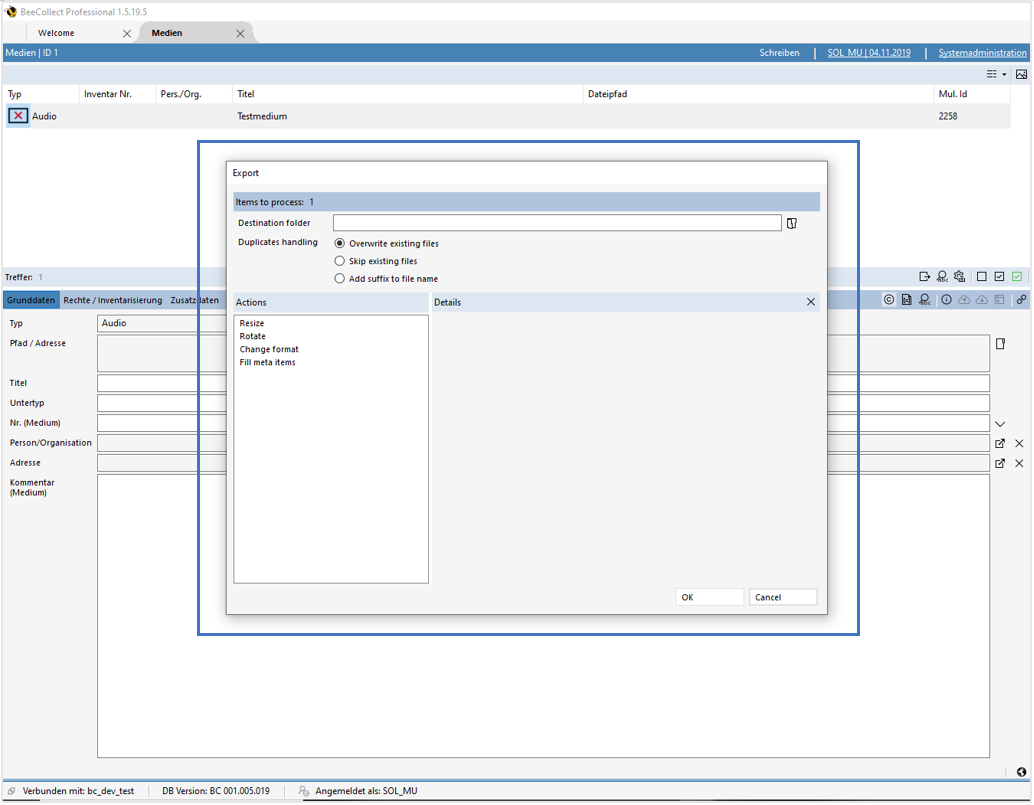
Task: Select the document report icon in the detail toolbar
Action: (x=906, y=299)
